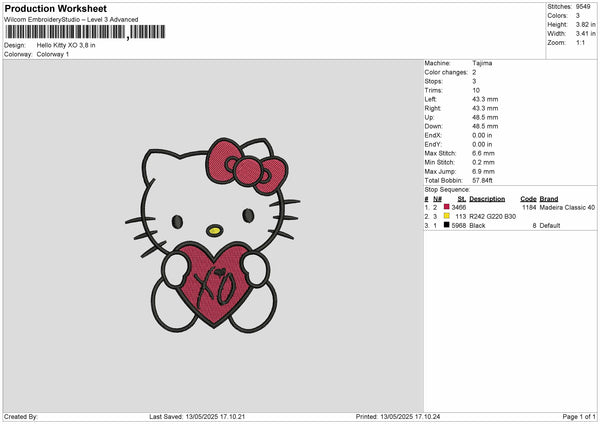Click the Hello Kitty embroidery design preview

pyautogui.click(x=213, y=235)
